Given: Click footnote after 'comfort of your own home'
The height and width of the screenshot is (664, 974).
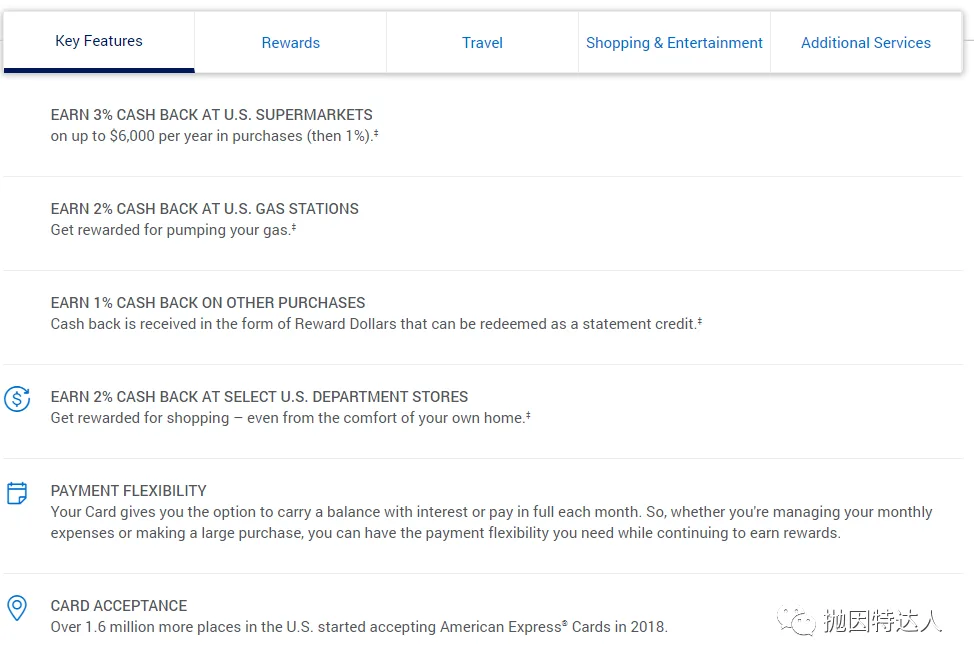Looking at the screenshot, I should click(x=528, y=415).
